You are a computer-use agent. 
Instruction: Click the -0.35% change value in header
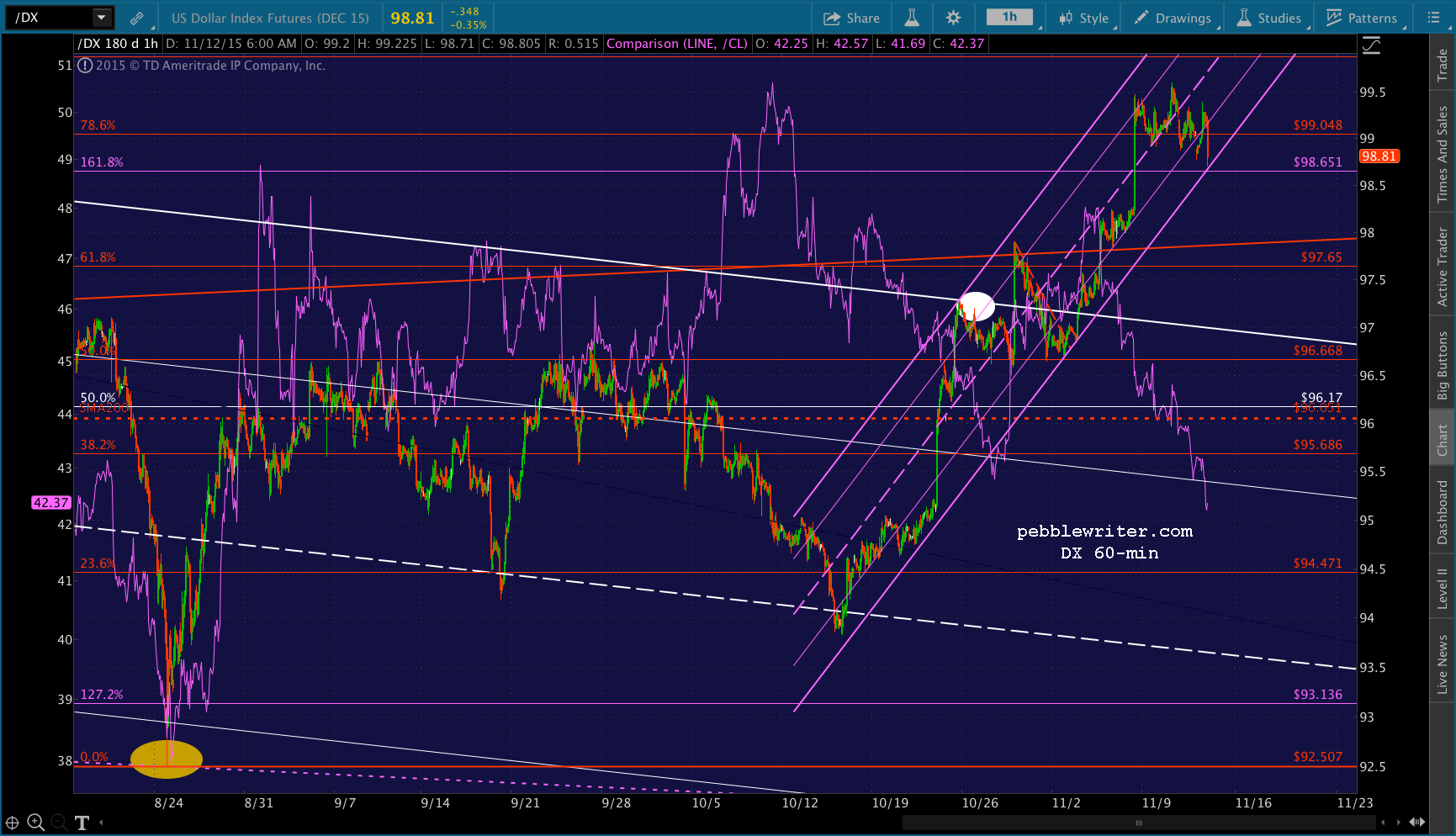click(469, 24)
